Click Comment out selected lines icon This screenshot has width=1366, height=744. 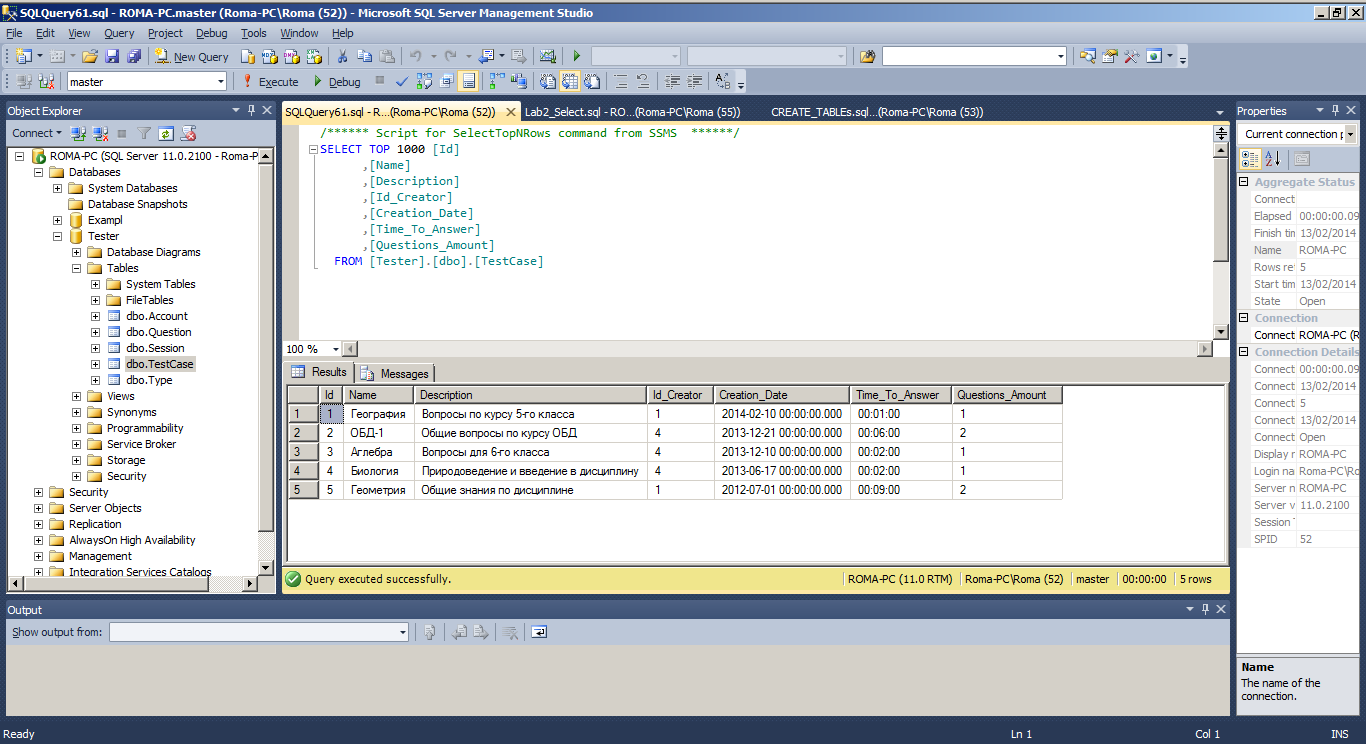tap(620, 81)
